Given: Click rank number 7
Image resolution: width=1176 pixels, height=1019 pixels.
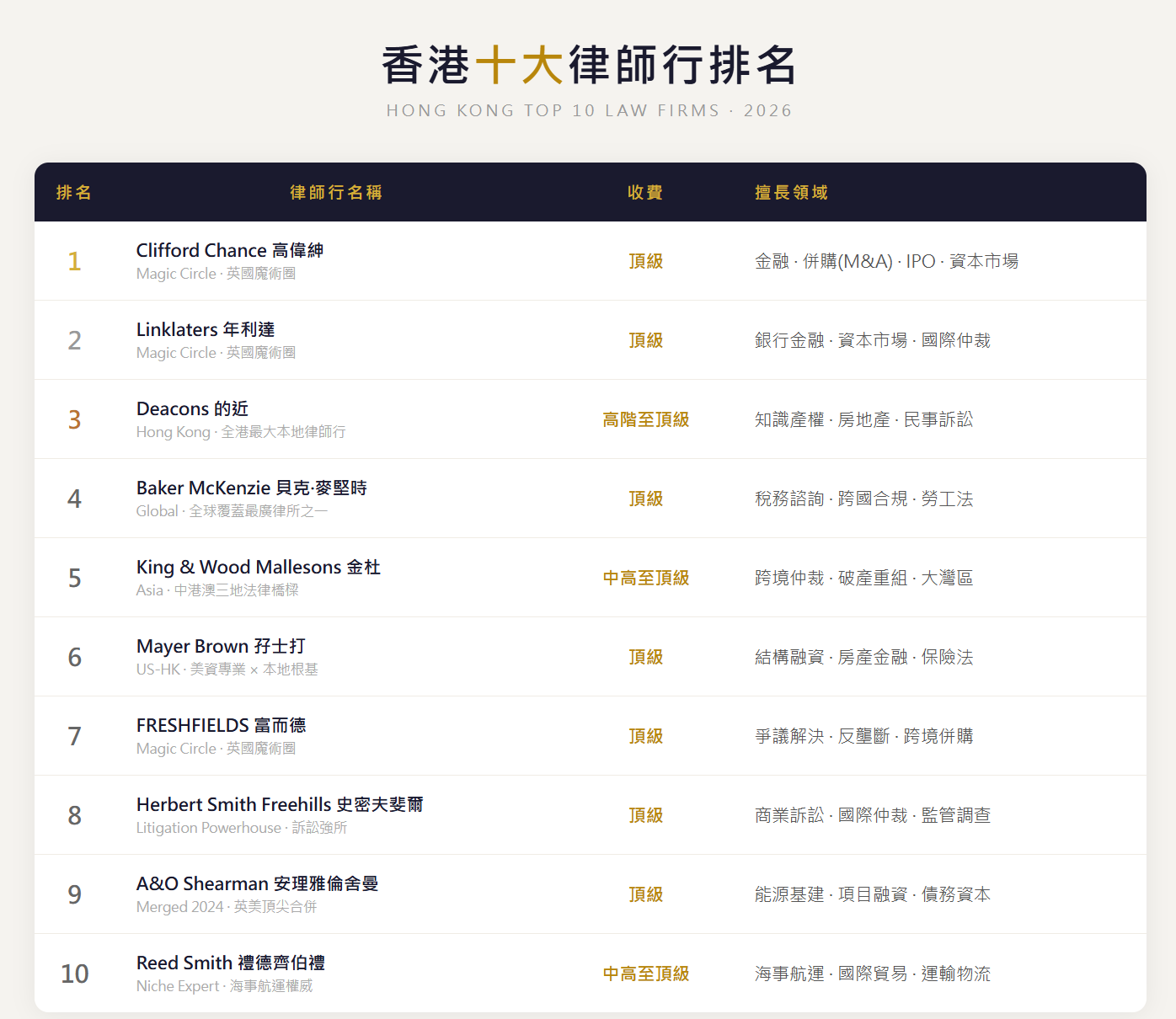Looking at the screenshot, I should 74,736.
